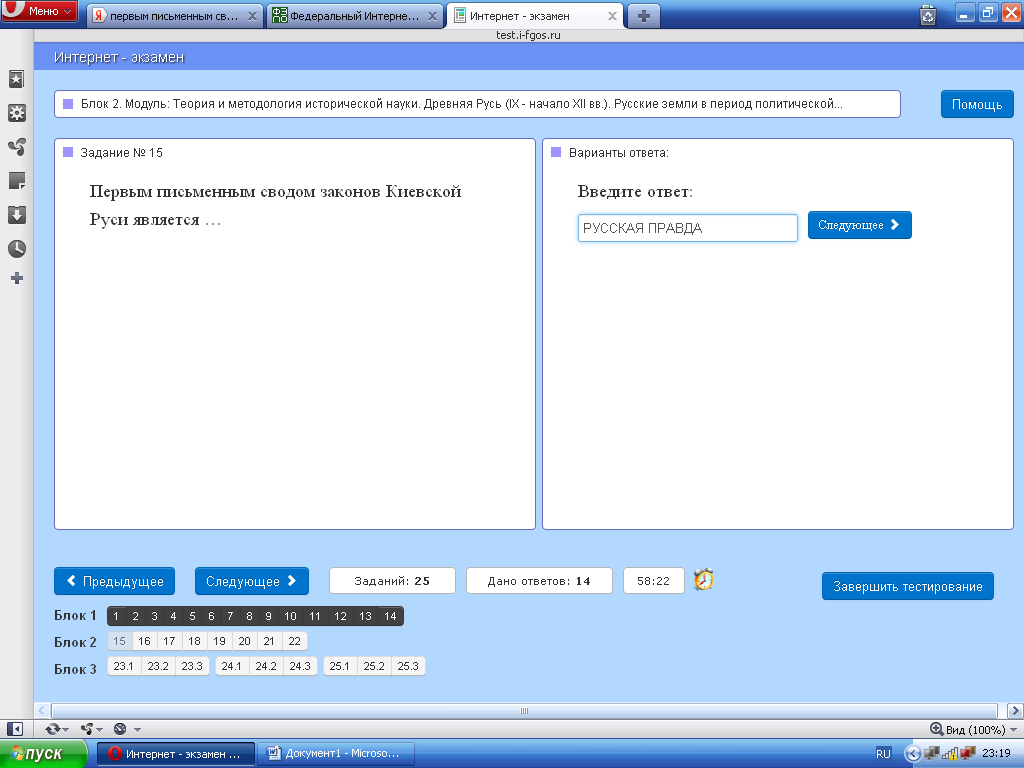Image resolution: width=1024 pixels, height=768 pixels.
Task: Switch to Документ1 Microsoft Word taskbar item
Action: point(336,754)
